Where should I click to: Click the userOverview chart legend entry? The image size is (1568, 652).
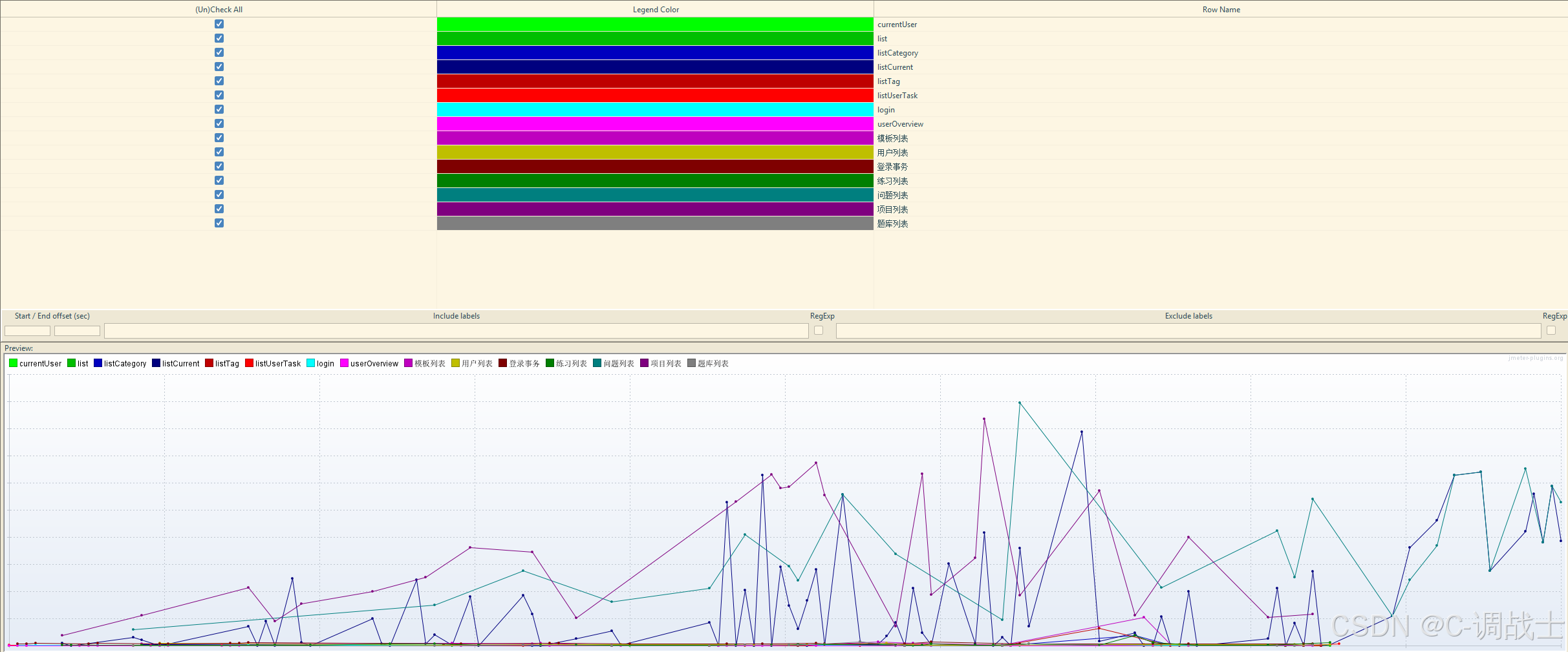369,363
